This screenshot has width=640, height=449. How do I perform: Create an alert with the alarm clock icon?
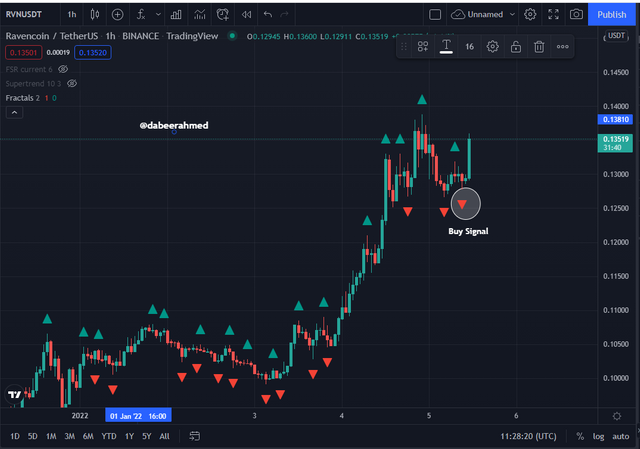pos(223,15)
